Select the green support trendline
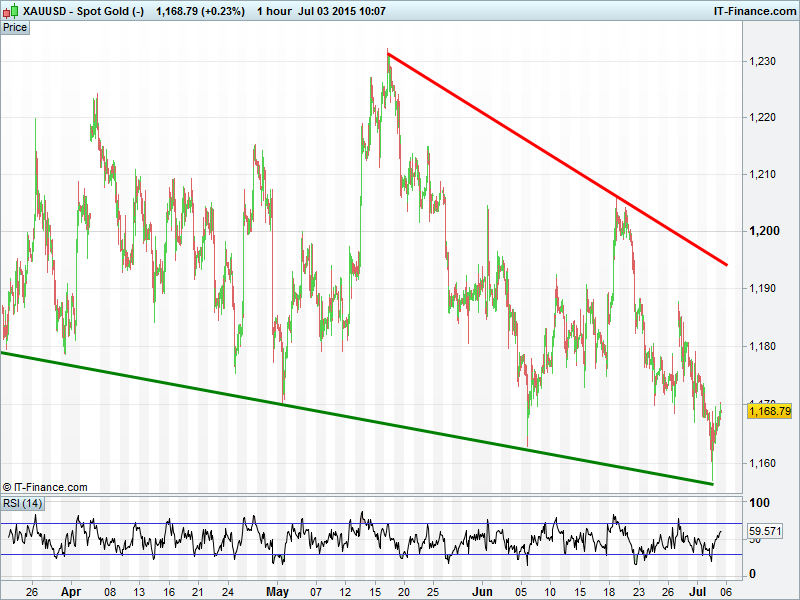The height and width of the screenshot is (600, 800). point(350,415)
